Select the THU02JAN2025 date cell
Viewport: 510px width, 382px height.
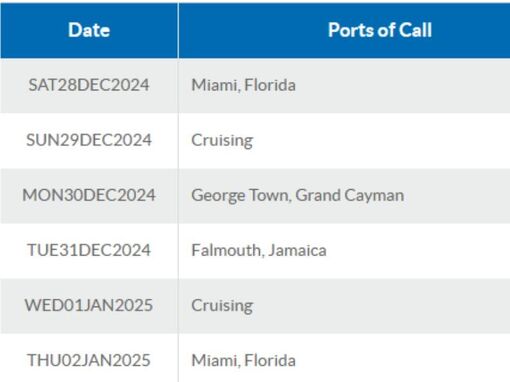[89, 361]
